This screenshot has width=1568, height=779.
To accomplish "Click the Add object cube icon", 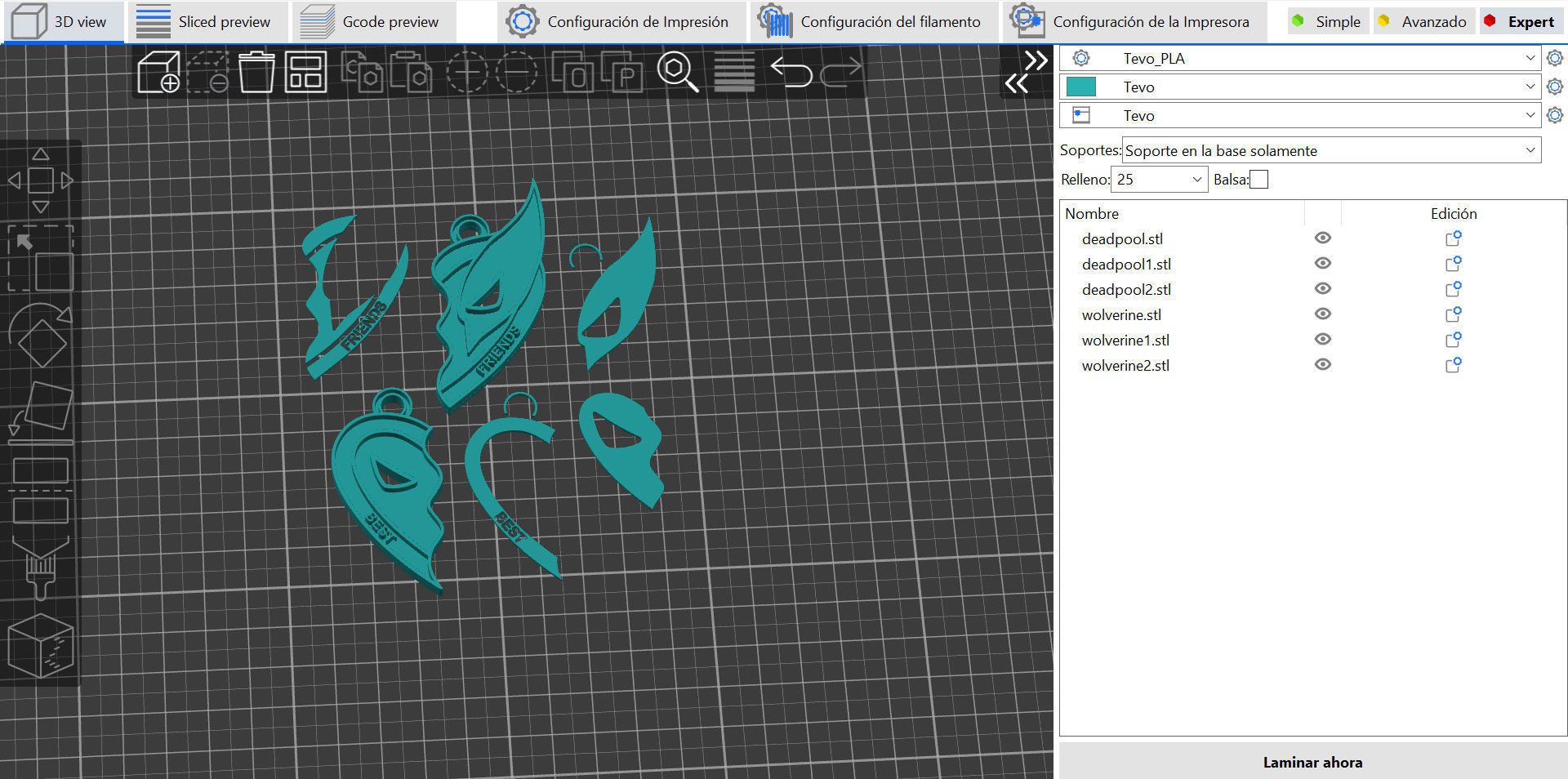I will click(x=158, y=72).
